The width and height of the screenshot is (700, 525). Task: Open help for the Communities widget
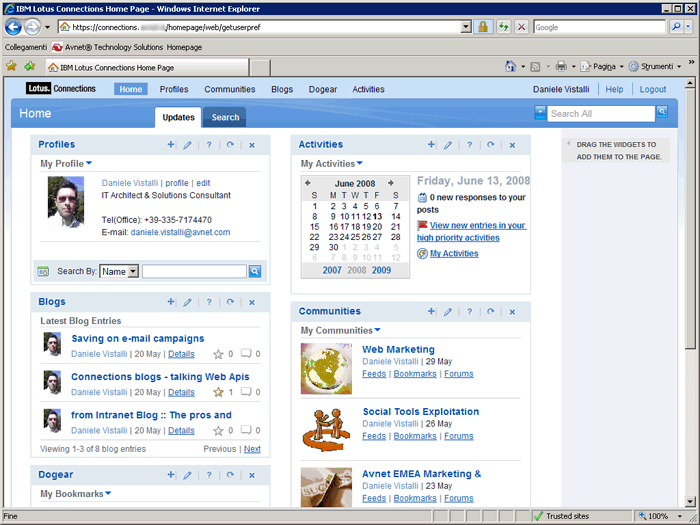click(469, 312)
